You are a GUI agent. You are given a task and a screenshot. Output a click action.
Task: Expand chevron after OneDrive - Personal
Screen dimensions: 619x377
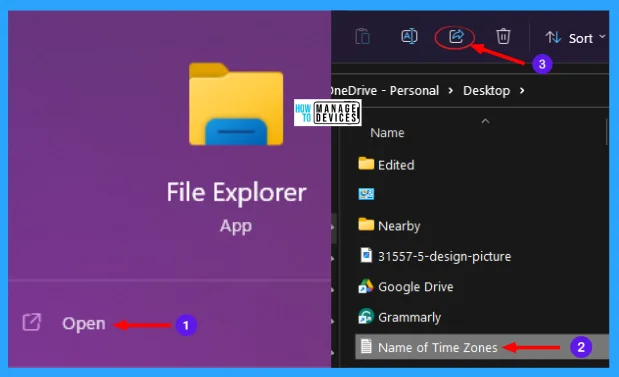pos(450,91)
